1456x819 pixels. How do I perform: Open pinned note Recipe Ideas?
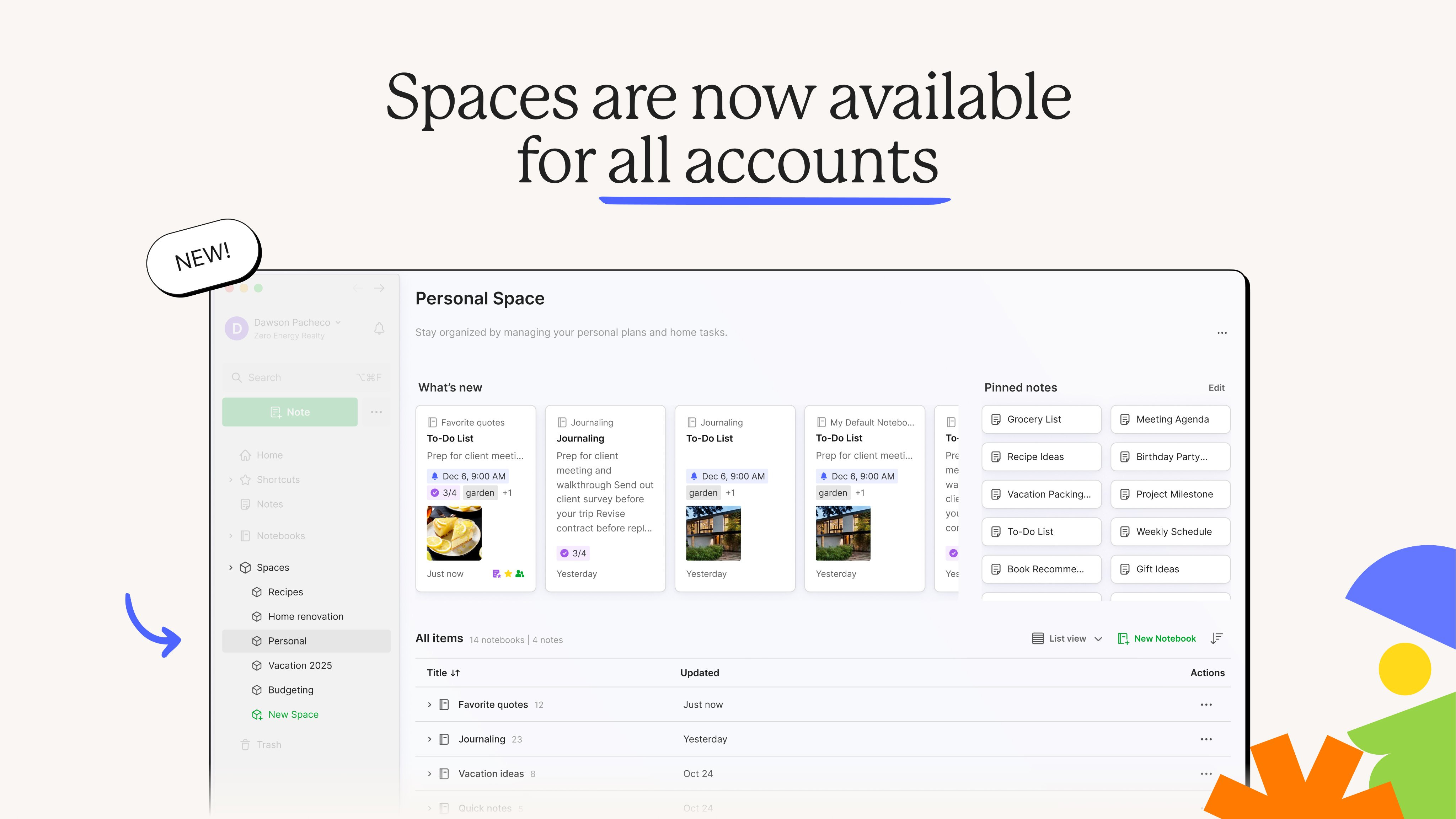(x=1041, y=457)
